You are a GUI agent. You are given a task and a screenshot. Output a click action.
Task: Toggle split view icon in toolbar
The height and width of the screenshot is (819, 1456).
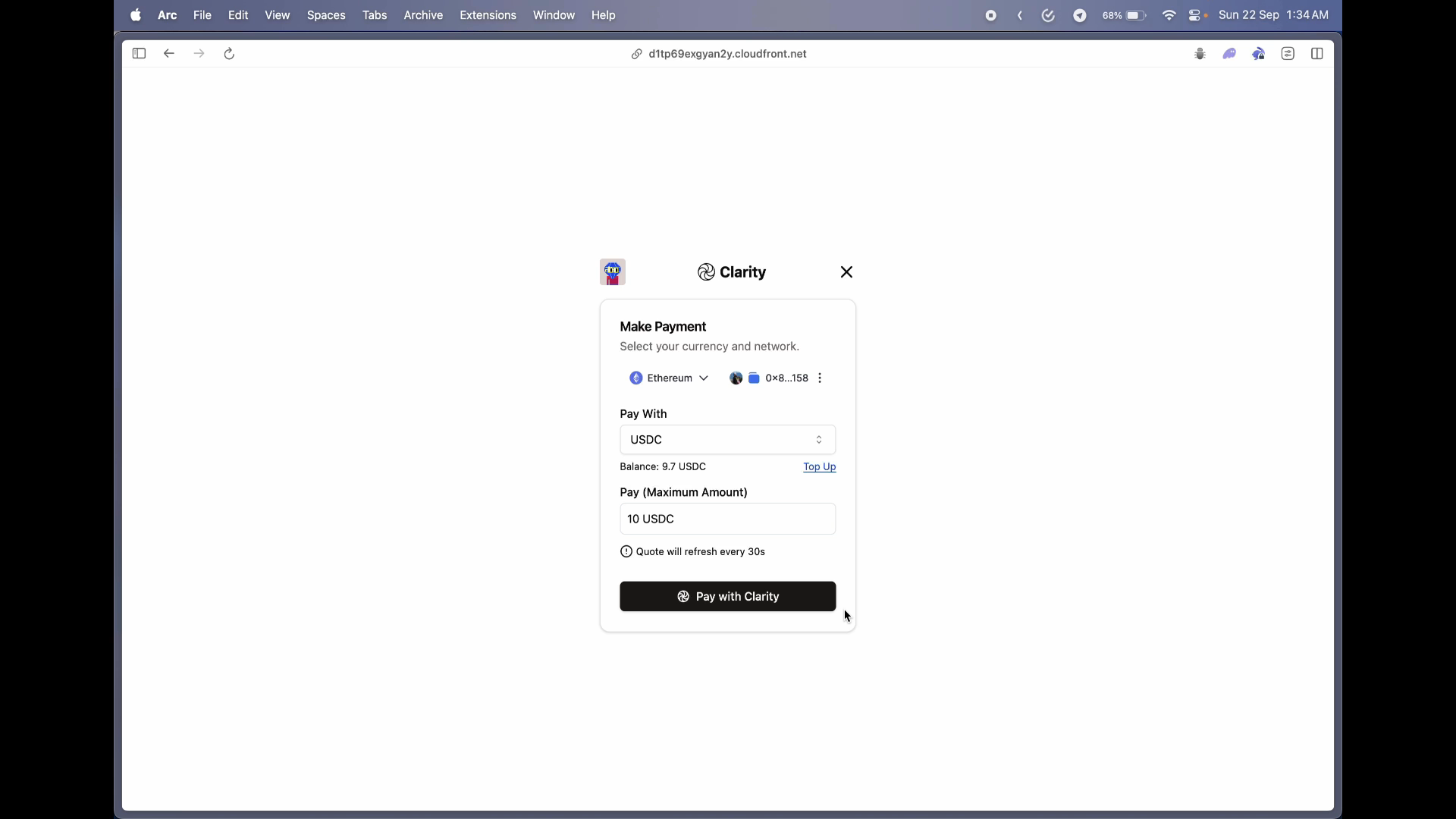pyautogui.click(x=1317, y=54)
